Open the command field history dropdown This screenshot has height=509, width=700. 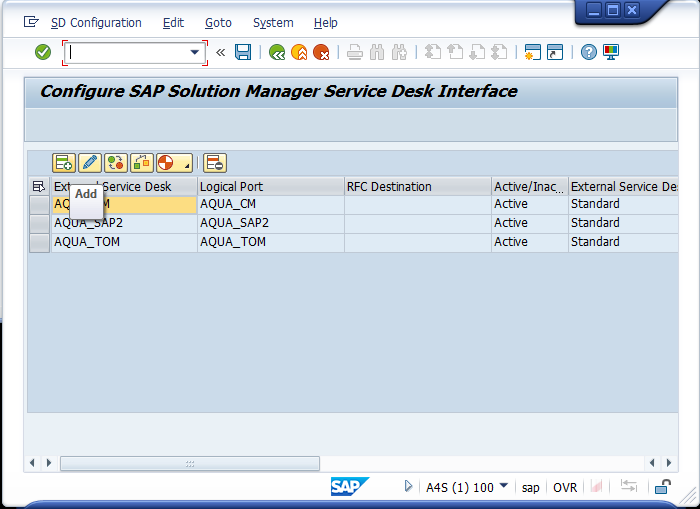pos(194,52)
